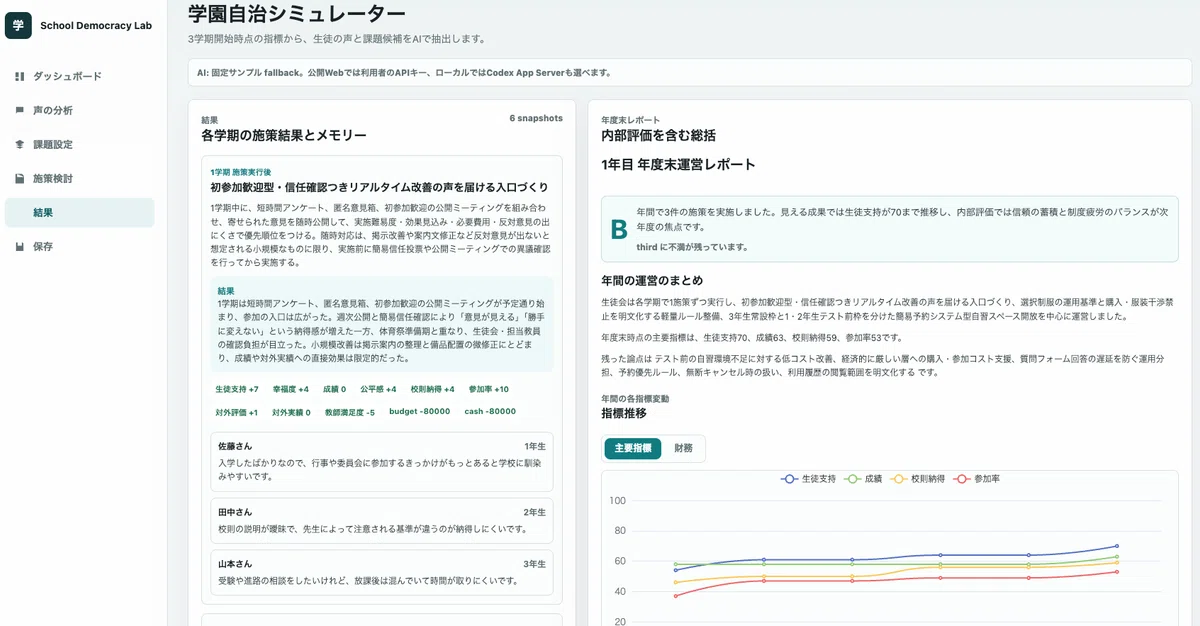The height and width of the screenshot is (626, 1200).
Task: Toggle the 校則納得 legend series
Action: click(920, 479)
